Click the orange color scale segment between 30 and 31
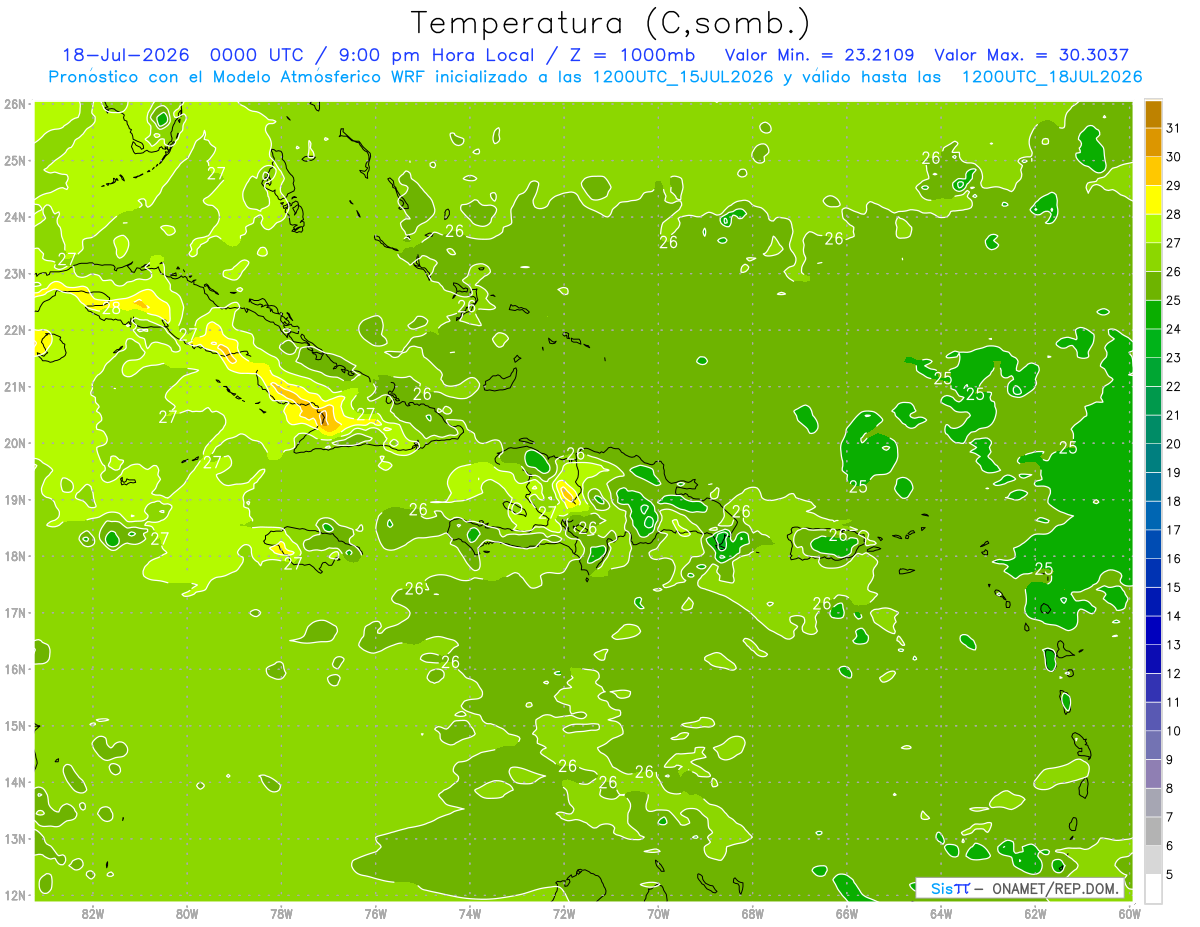1200x927 pixels. pos(1153,142)
